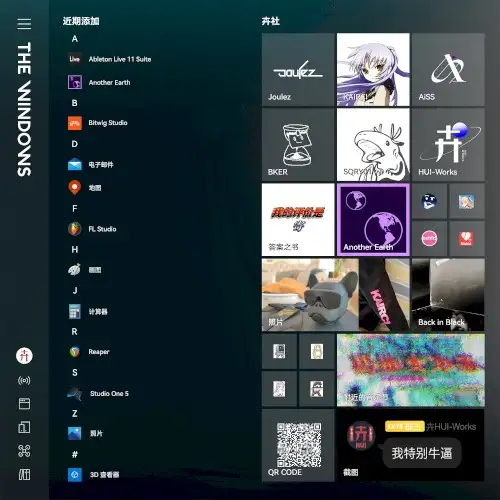The width and height of the screenshot is (500, 500).
Task: Select the BKER hourglass tile
Action: [x=298, y=145]
